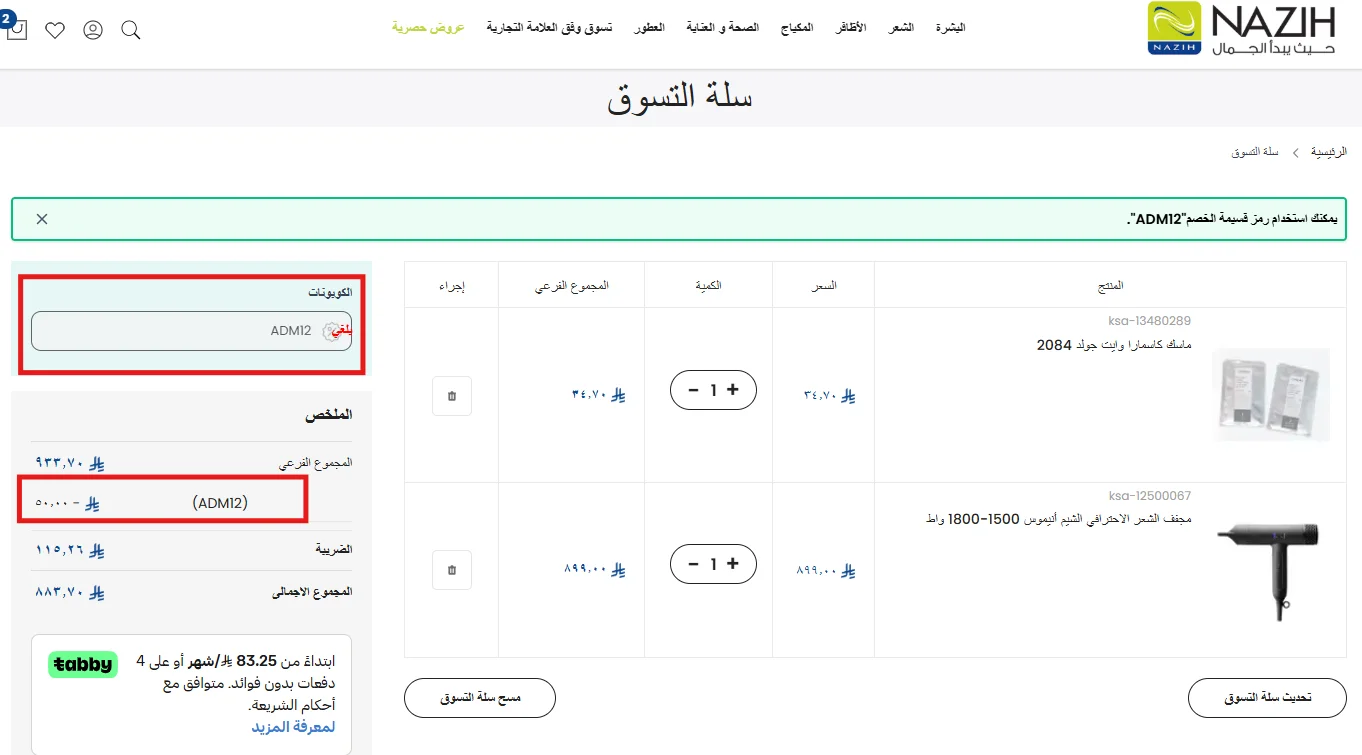Open تسوق وفق العلامة التجارية menu
Screen dimensions: 1362x755
click(x=550, y=27)
